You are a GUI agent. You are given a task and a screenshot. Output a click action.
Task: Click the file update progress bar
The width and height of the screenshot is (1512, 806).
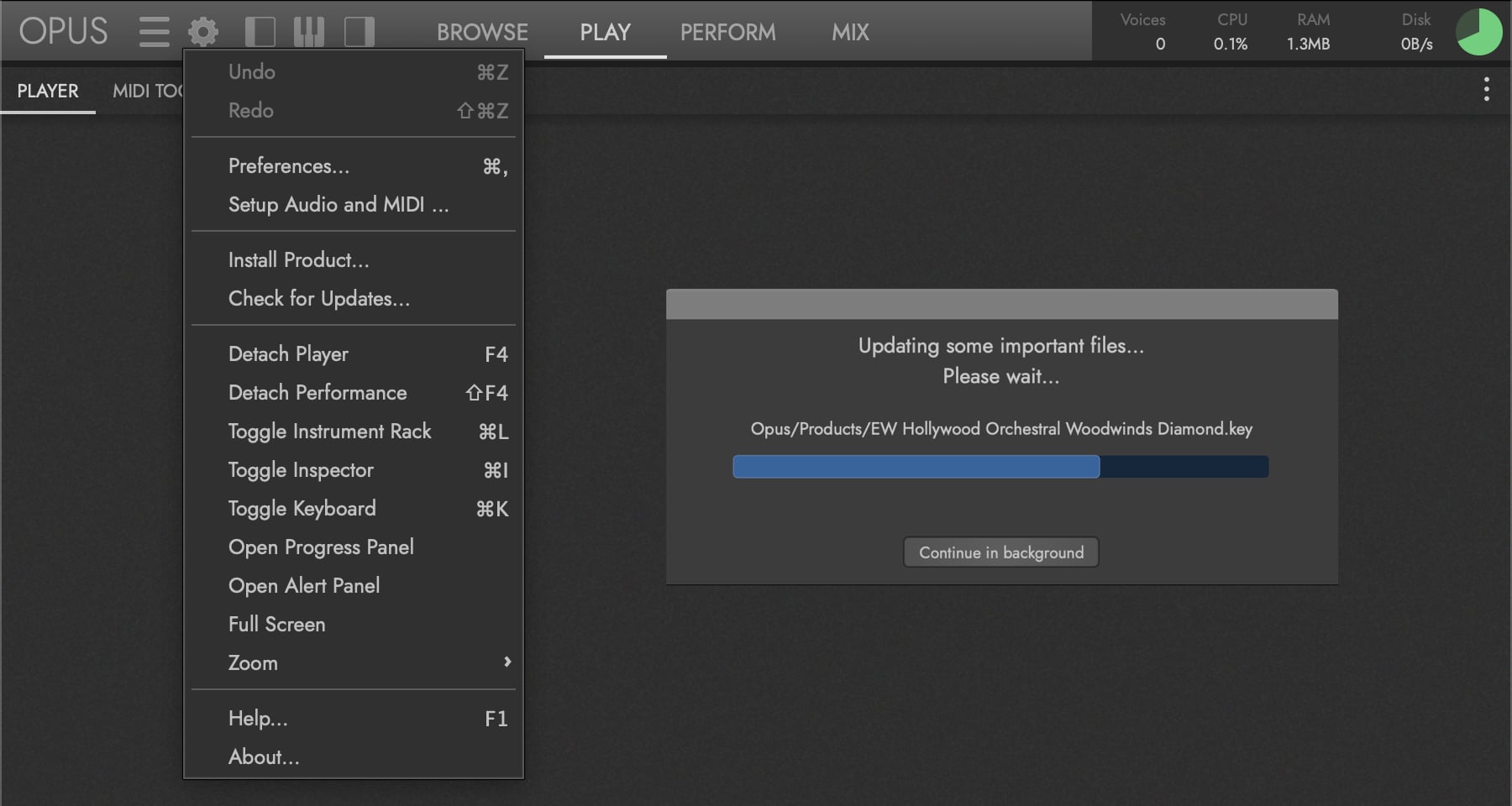[x=1000, y=467]
